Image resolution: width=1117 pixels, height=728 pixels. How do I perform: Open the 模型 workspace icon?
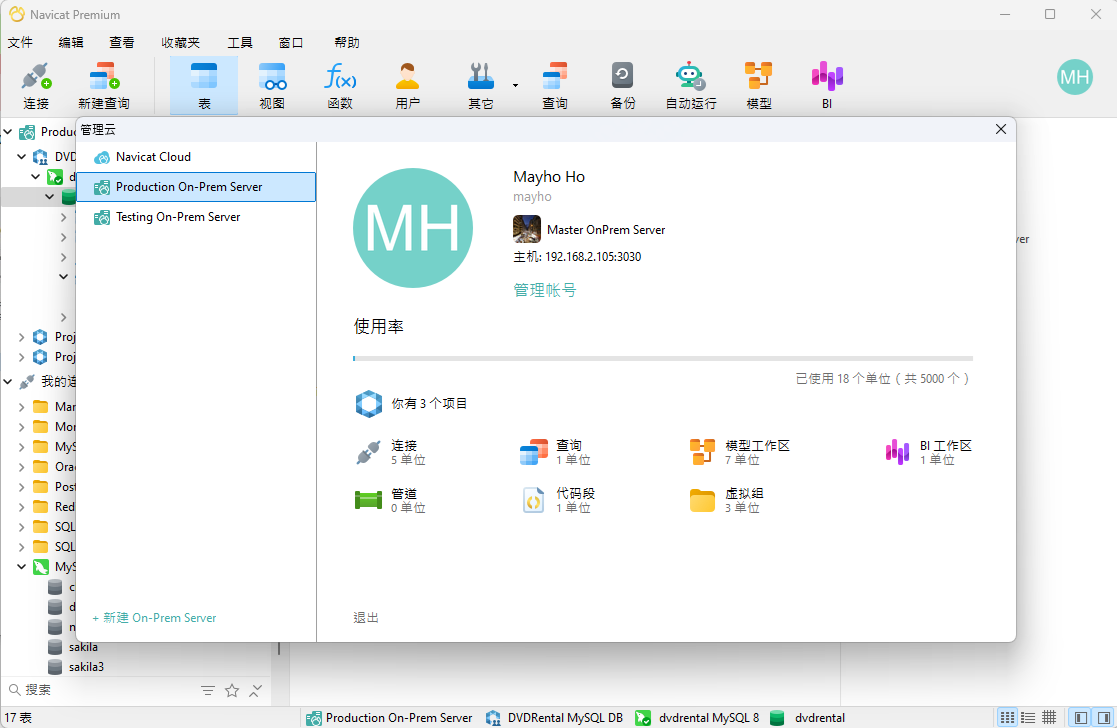757,85
